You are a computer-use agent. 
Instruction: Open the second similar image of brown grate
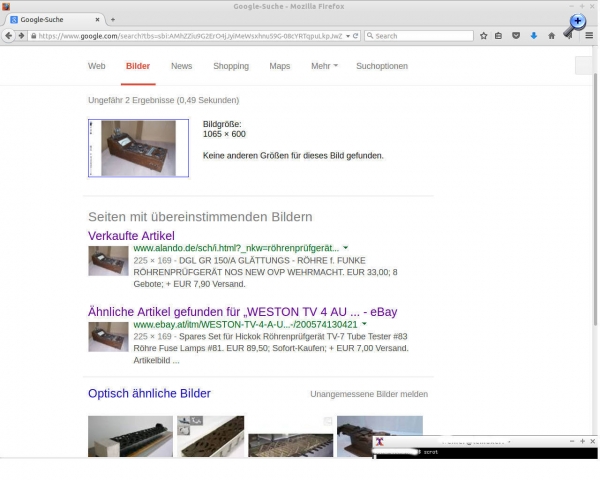pos(210,436)
